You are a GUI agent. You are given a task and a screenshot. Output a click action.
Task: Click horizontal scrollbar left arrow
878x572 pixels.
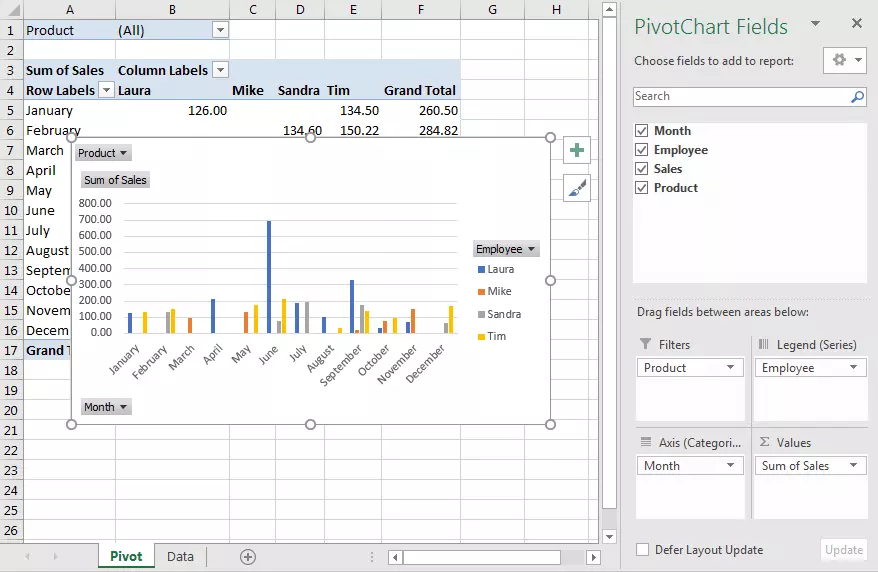(x=395, y=557)
